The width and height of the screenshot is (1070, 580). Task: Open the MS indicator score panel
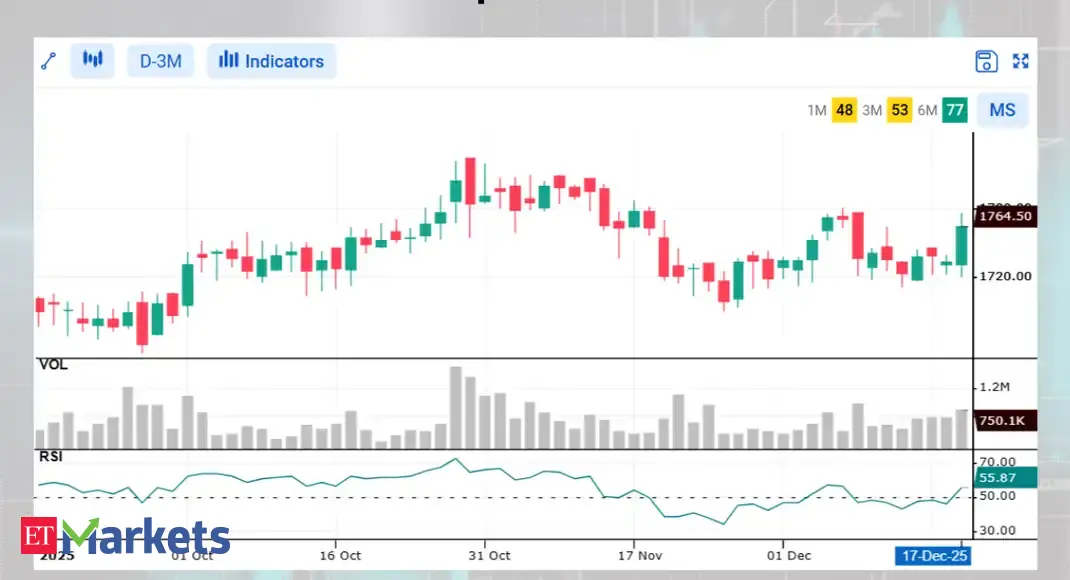(x=1002, y=110)
